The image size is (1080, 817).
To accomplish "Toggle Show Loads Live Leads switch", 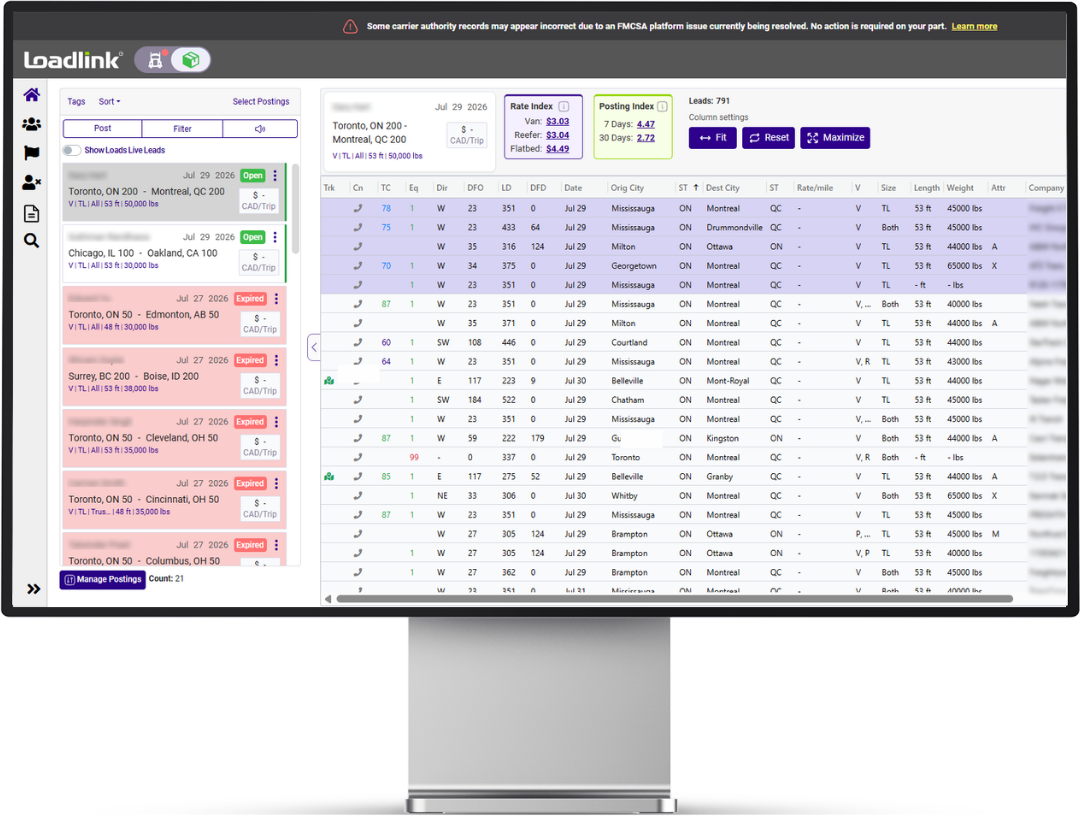I will (x=72, y=150).
